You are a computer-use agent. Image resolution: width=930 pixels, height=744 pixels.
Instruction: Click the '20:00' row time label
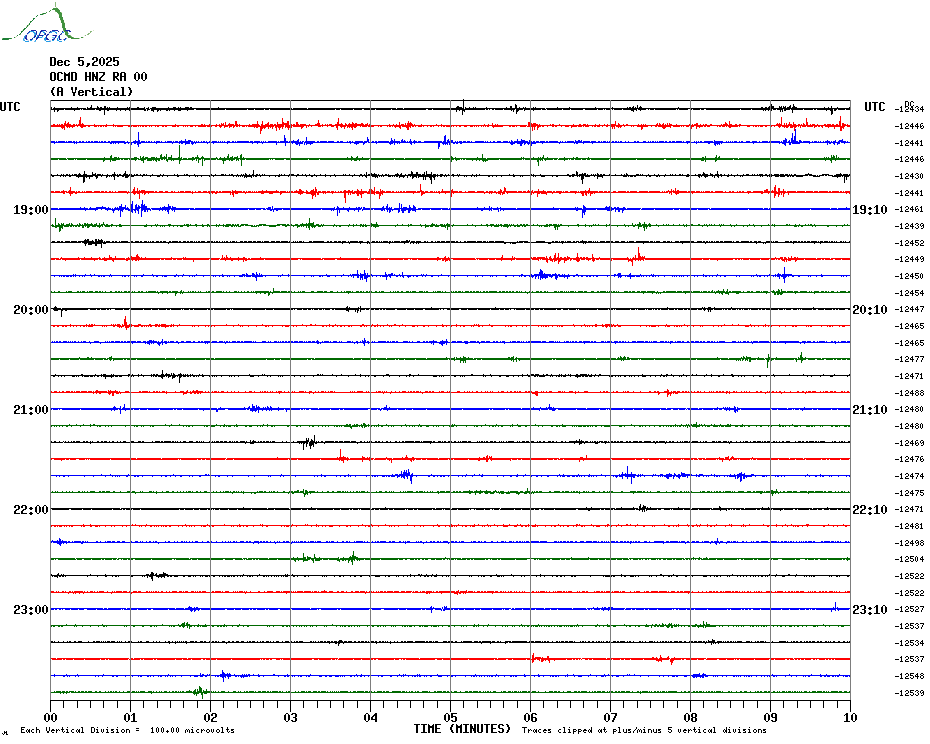pyautogui.click(x=31, y=310)
